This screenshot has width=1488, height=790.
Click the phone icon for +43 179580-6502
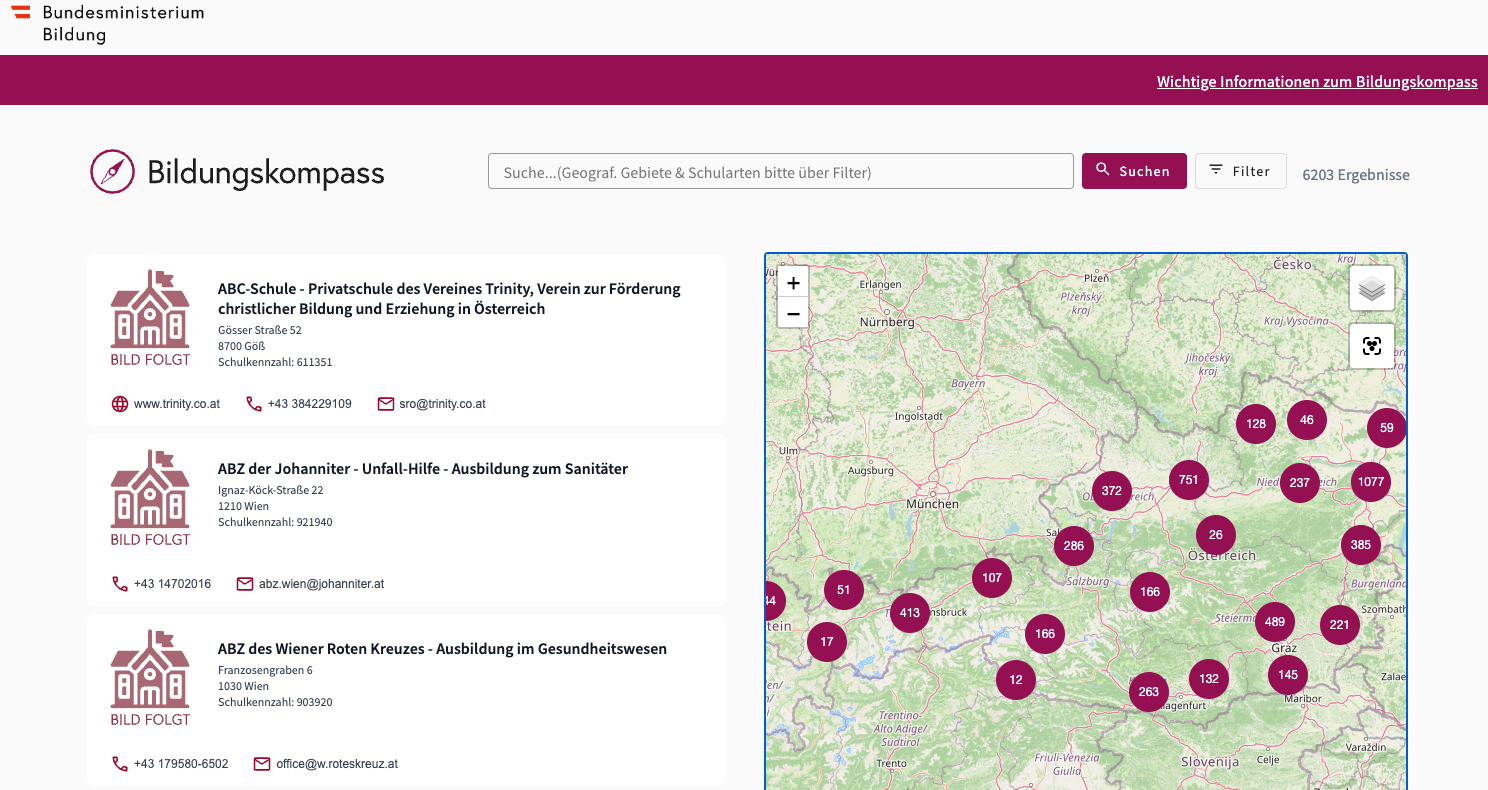[x=120, y=764]
